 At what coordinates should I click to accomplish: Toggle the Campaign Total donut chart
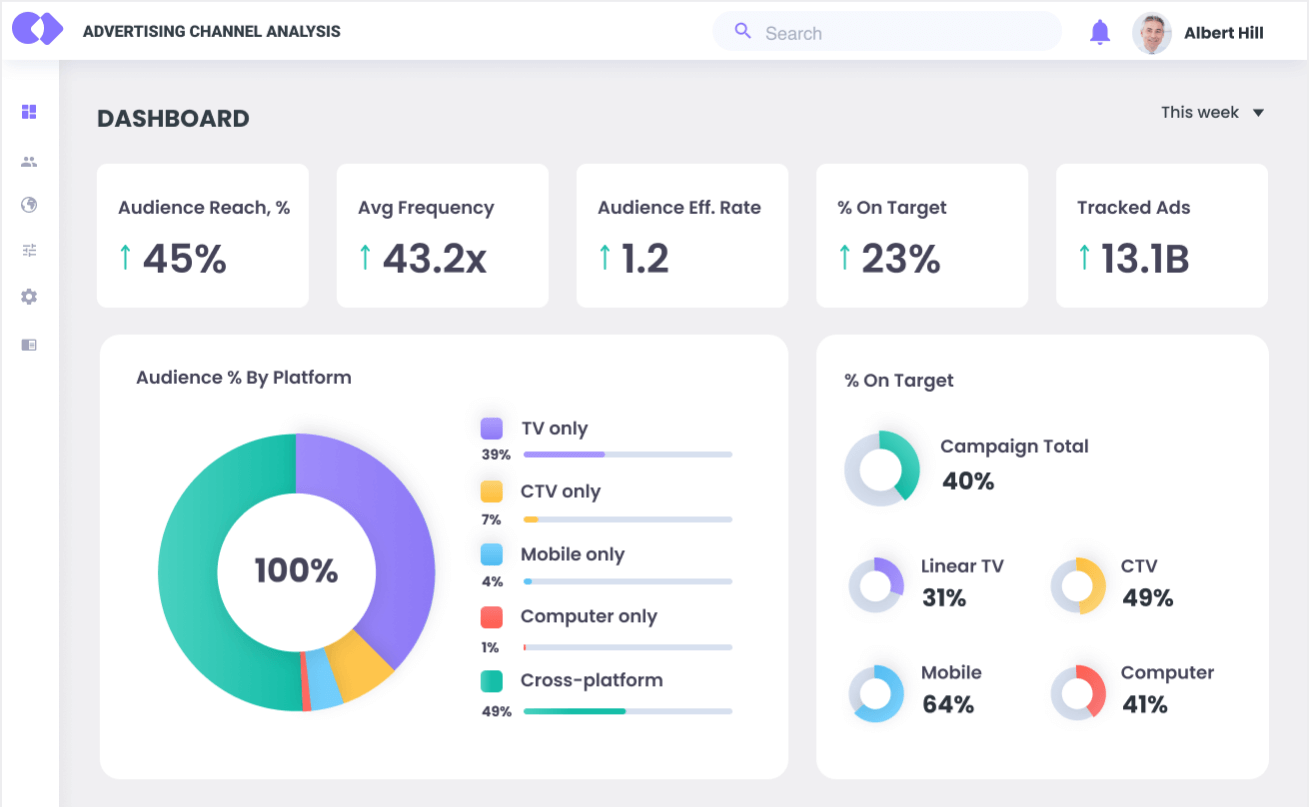[883, 467]
